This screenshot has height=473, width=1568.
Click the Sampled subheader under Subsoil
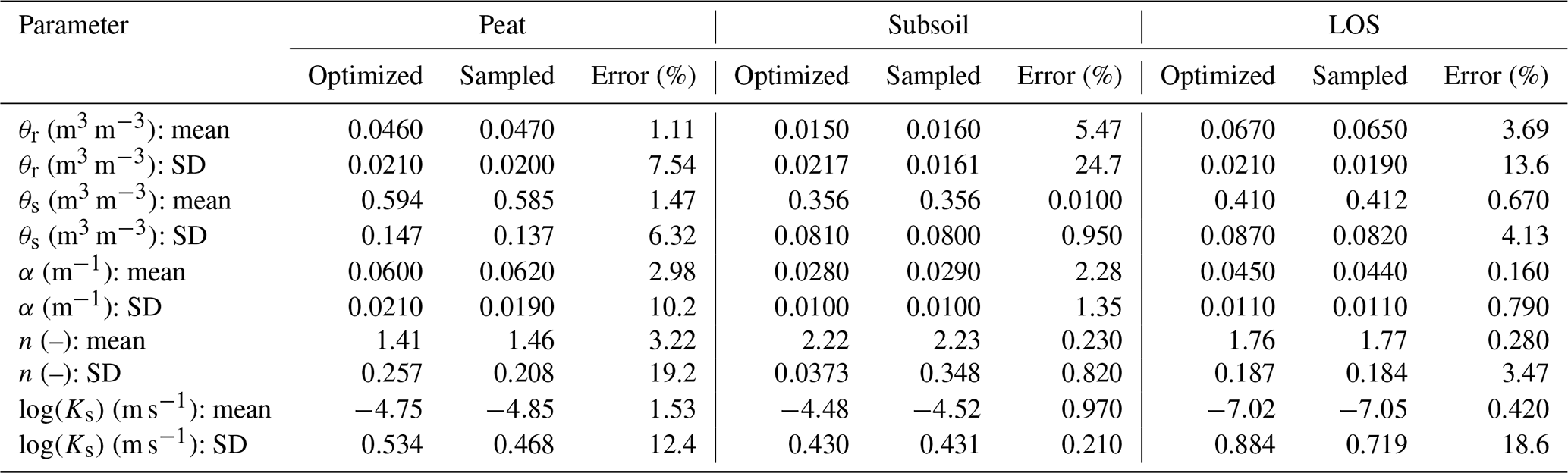click(933, 76)
